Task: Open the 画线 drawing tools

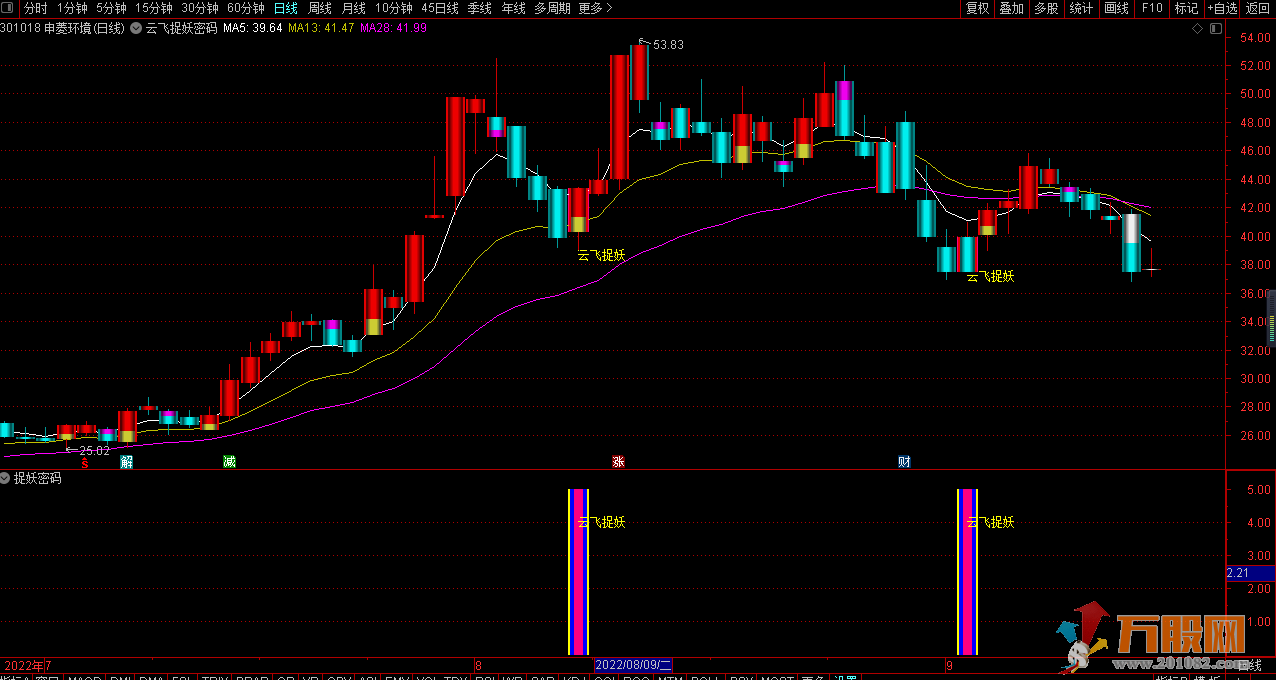Action: pos(1116,8)
